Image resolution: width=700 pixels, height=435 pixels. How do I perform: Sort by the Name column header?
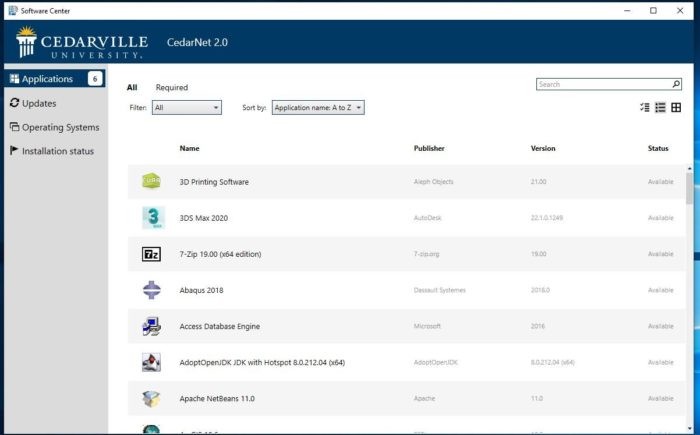click(x=189, y=148)
